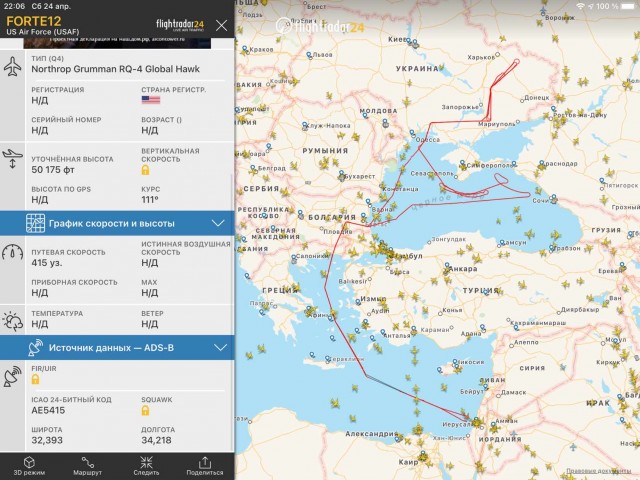Screen dimensions: 640x480
Task: Click the radar FIR/UIR section icon
Action: (x=13, y=376)
